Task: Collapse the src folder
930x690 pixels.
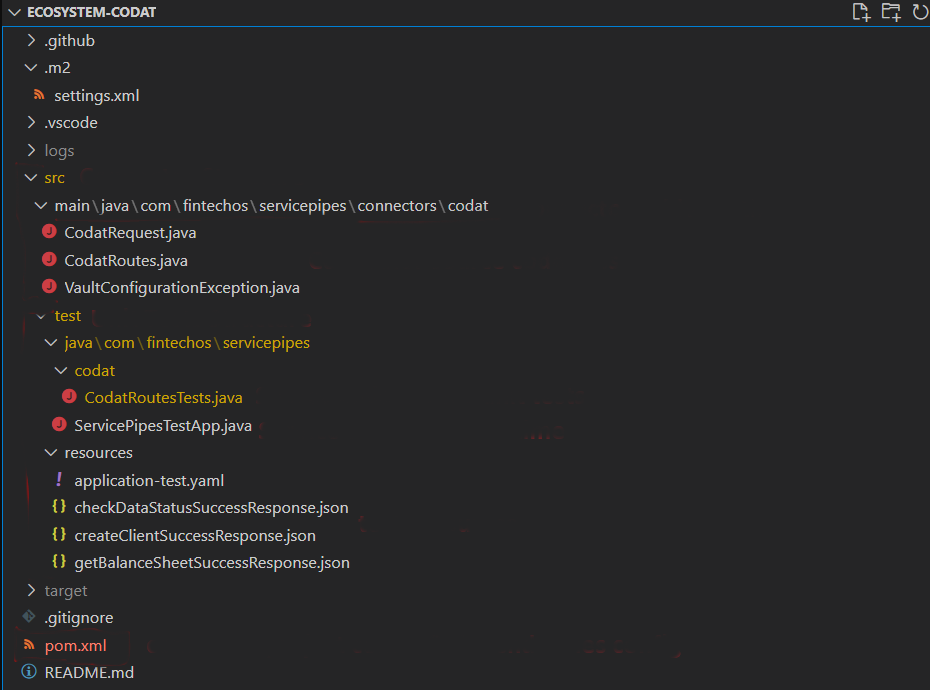Action: coord(31,178)
